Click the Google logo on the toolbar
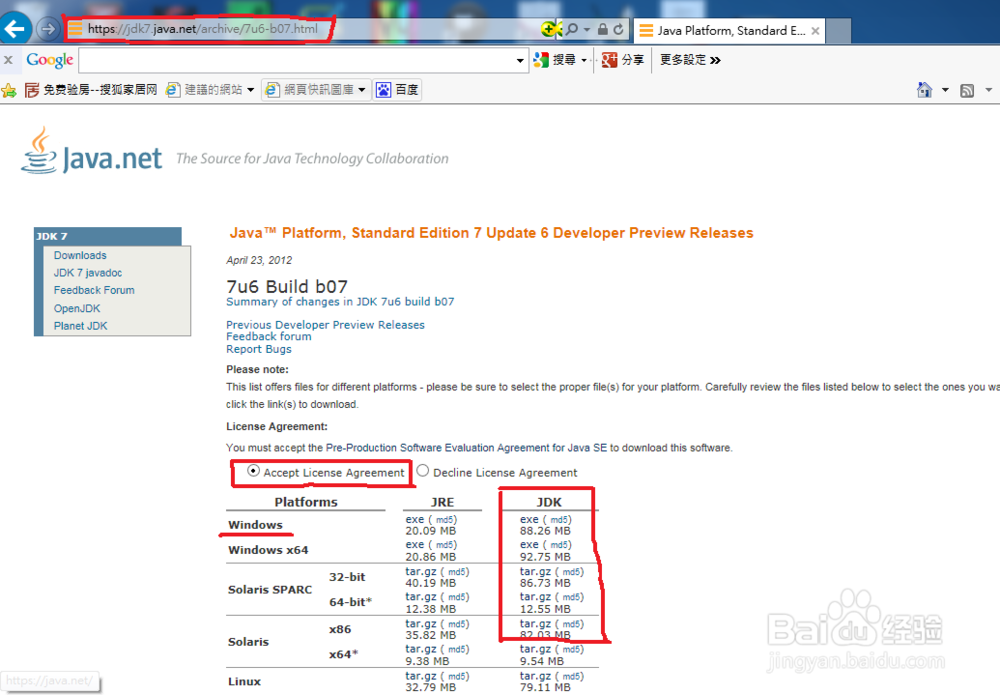This screenshot has height=695, width=1000. pyautogui.click(x=50, y=60)
